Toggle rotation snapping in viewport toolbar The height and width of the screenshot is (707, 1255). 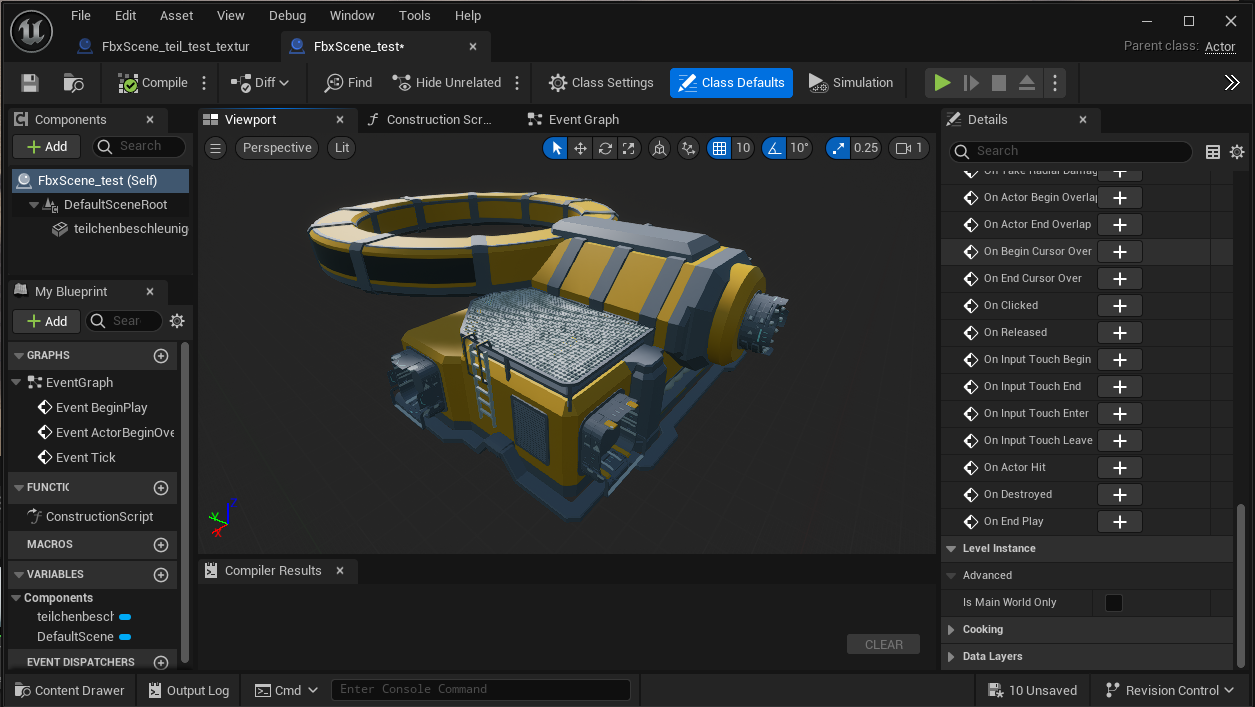774,148
